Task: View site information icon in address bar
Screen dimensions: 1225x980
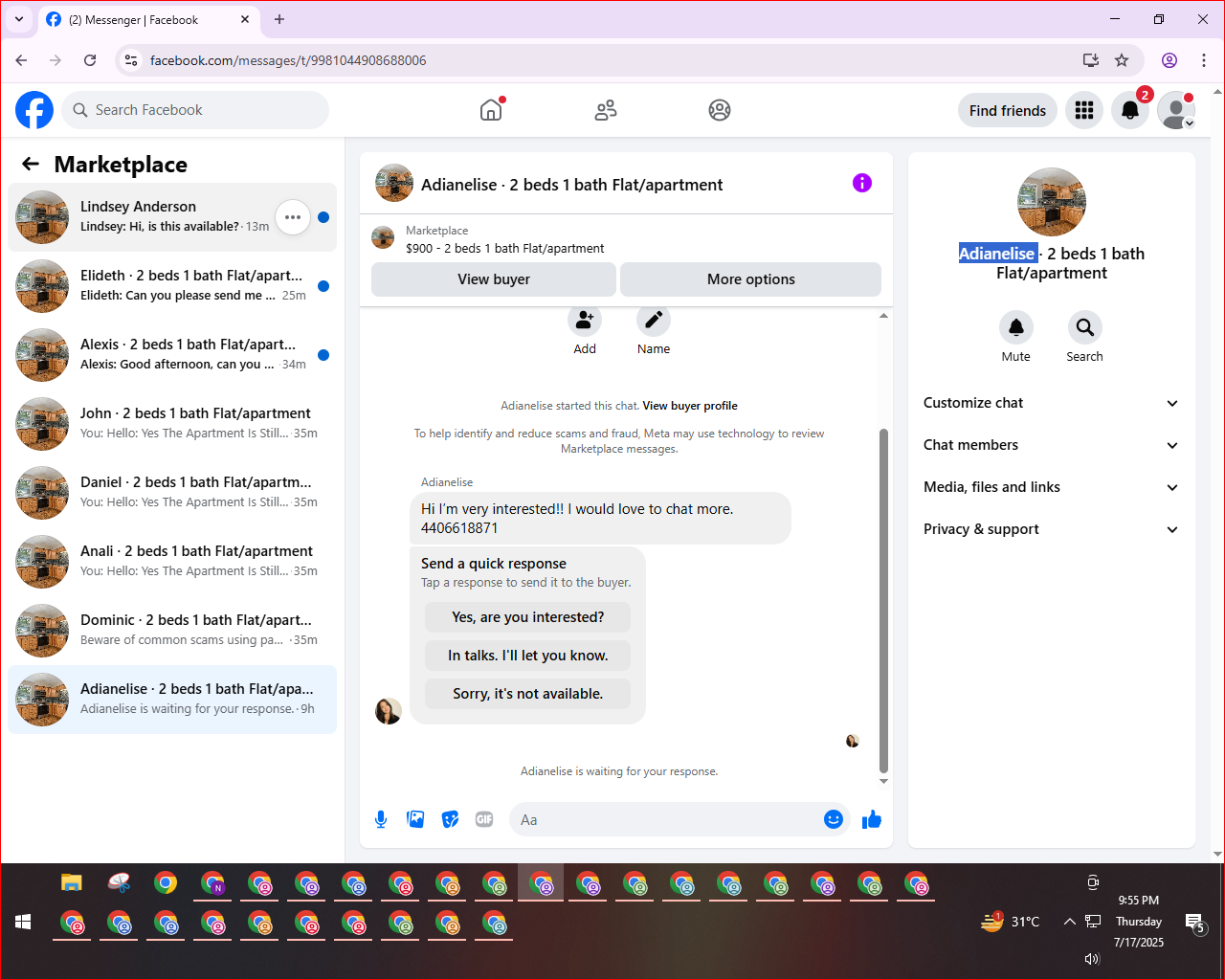Action: click(131, 60)
